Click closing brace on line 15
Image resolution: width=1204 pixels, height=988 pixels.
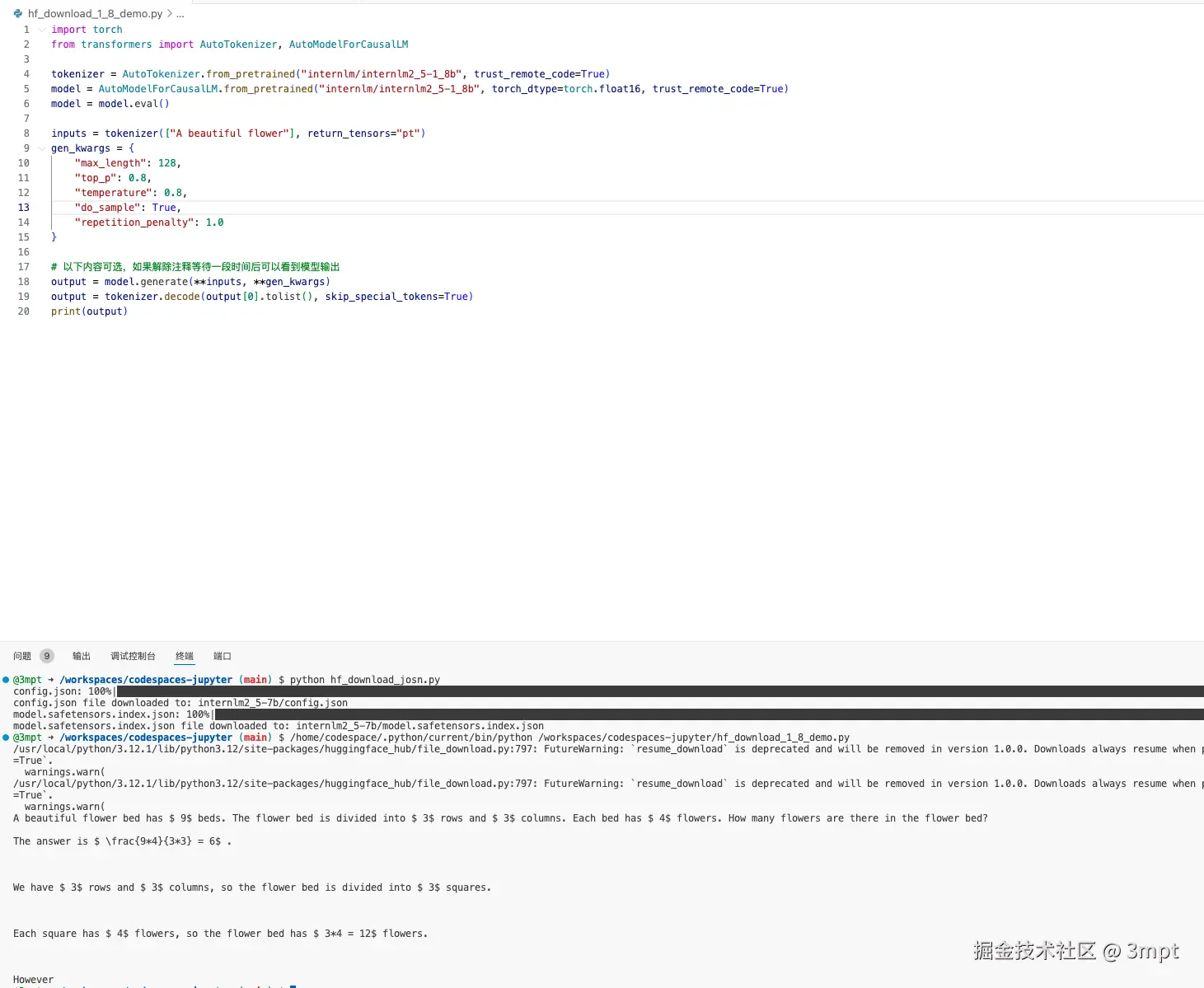coord(54,237)
